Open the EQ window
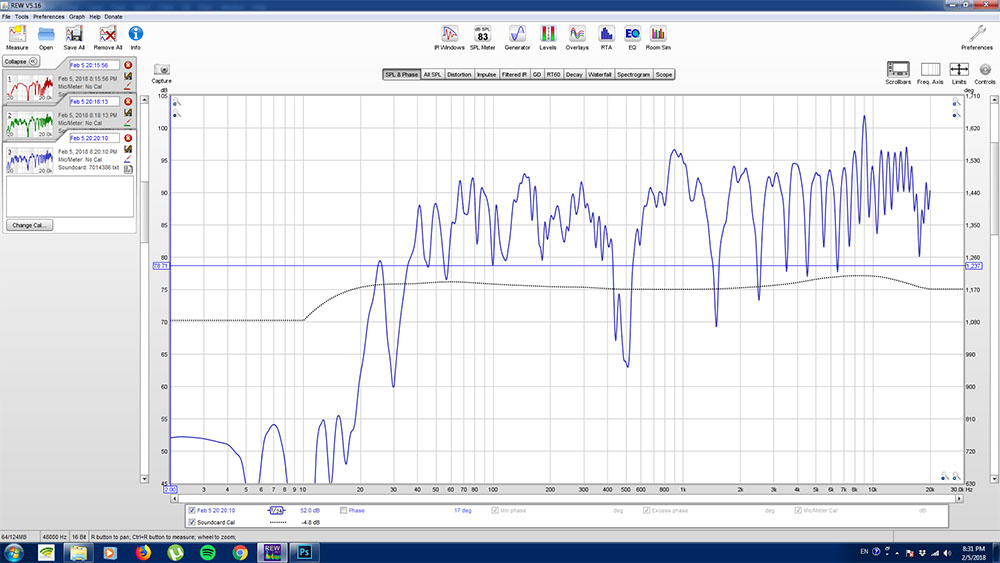 tap(632, 38)
